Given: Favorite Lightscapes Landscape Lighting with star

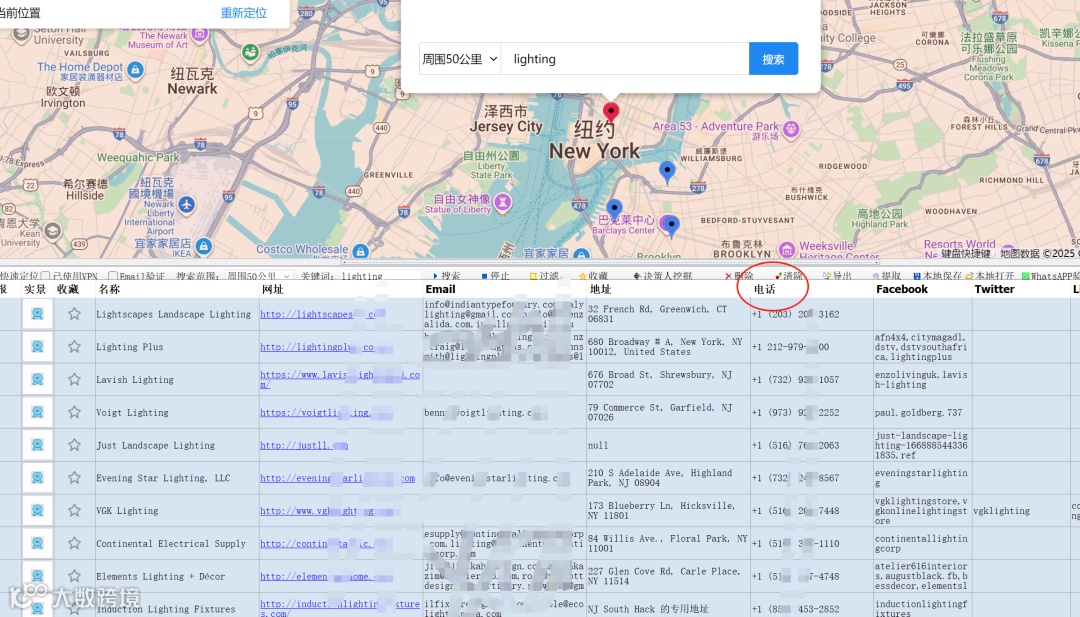Looking at the screenshot, I should [x=74, y=314].
